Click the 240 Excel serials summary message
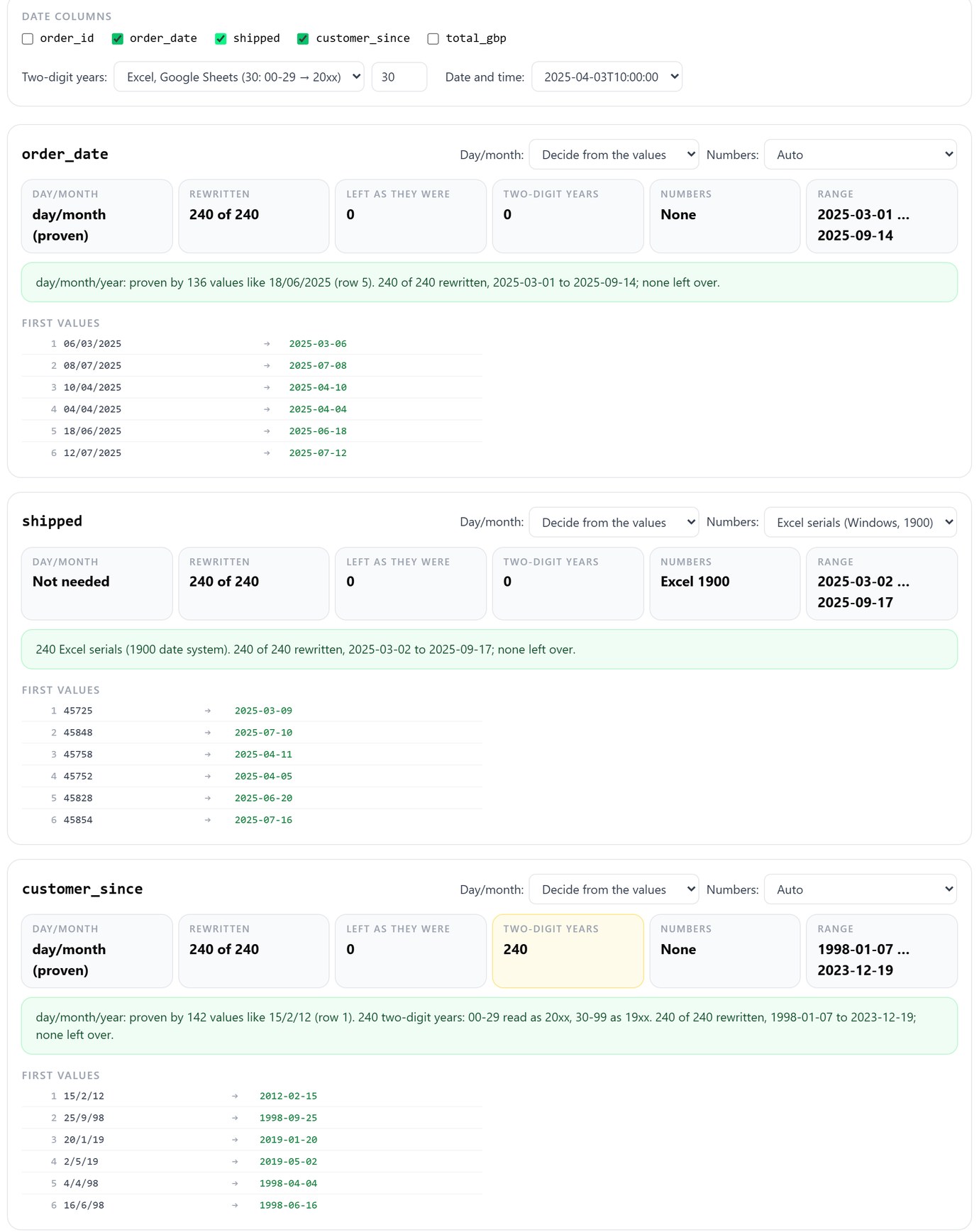979x1232 pixels. pos(489,650)
